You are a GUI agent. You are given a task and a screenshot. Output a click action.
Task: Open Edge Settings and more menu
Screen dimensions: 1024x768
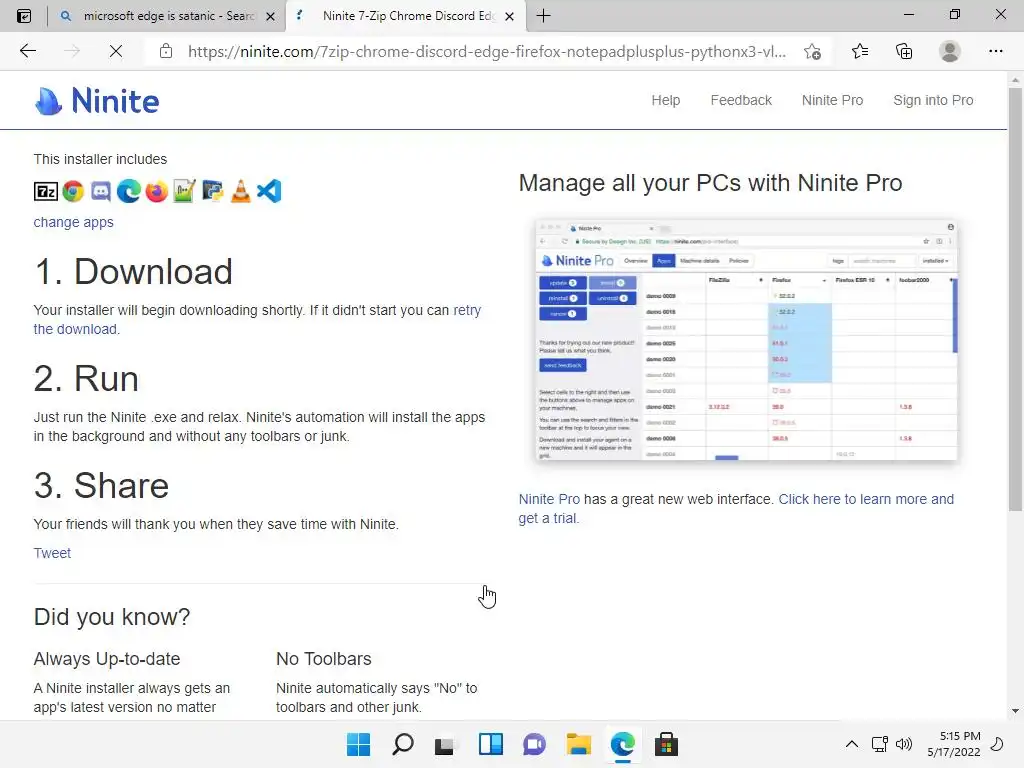click(x=995, y=51)
